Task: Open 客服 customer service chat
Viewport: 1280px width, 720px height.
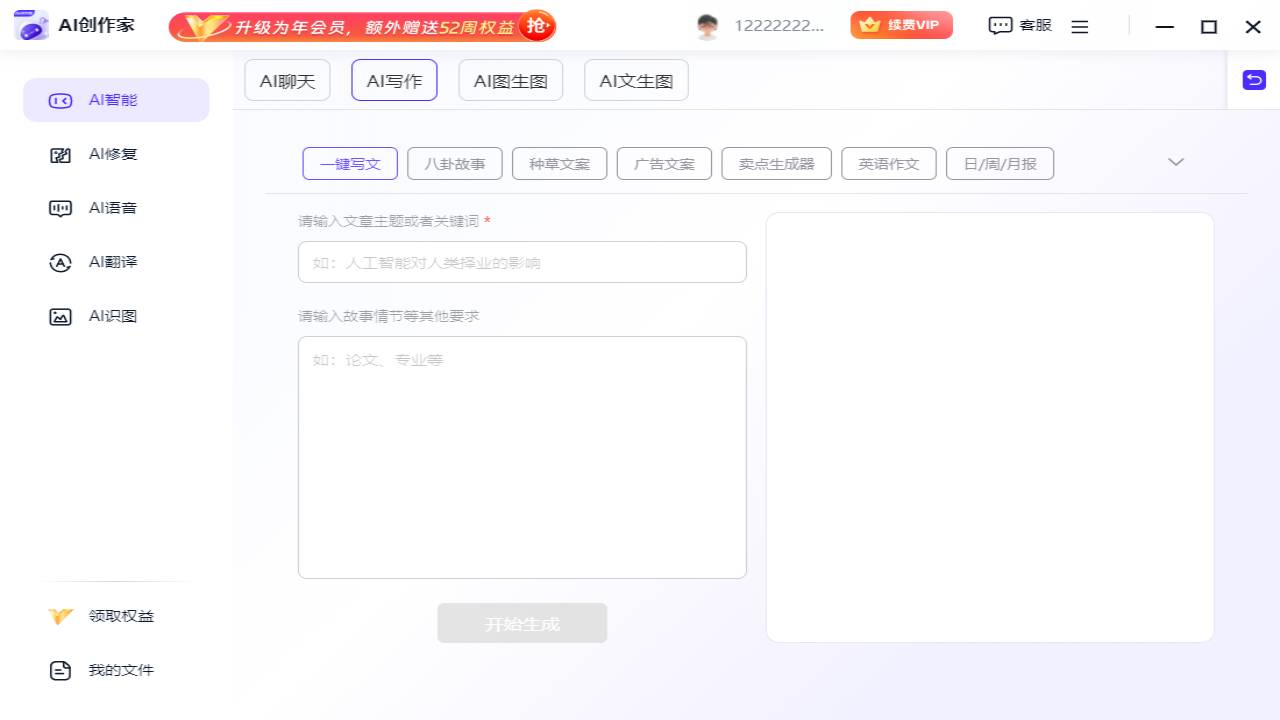Action: point(1019,25)
